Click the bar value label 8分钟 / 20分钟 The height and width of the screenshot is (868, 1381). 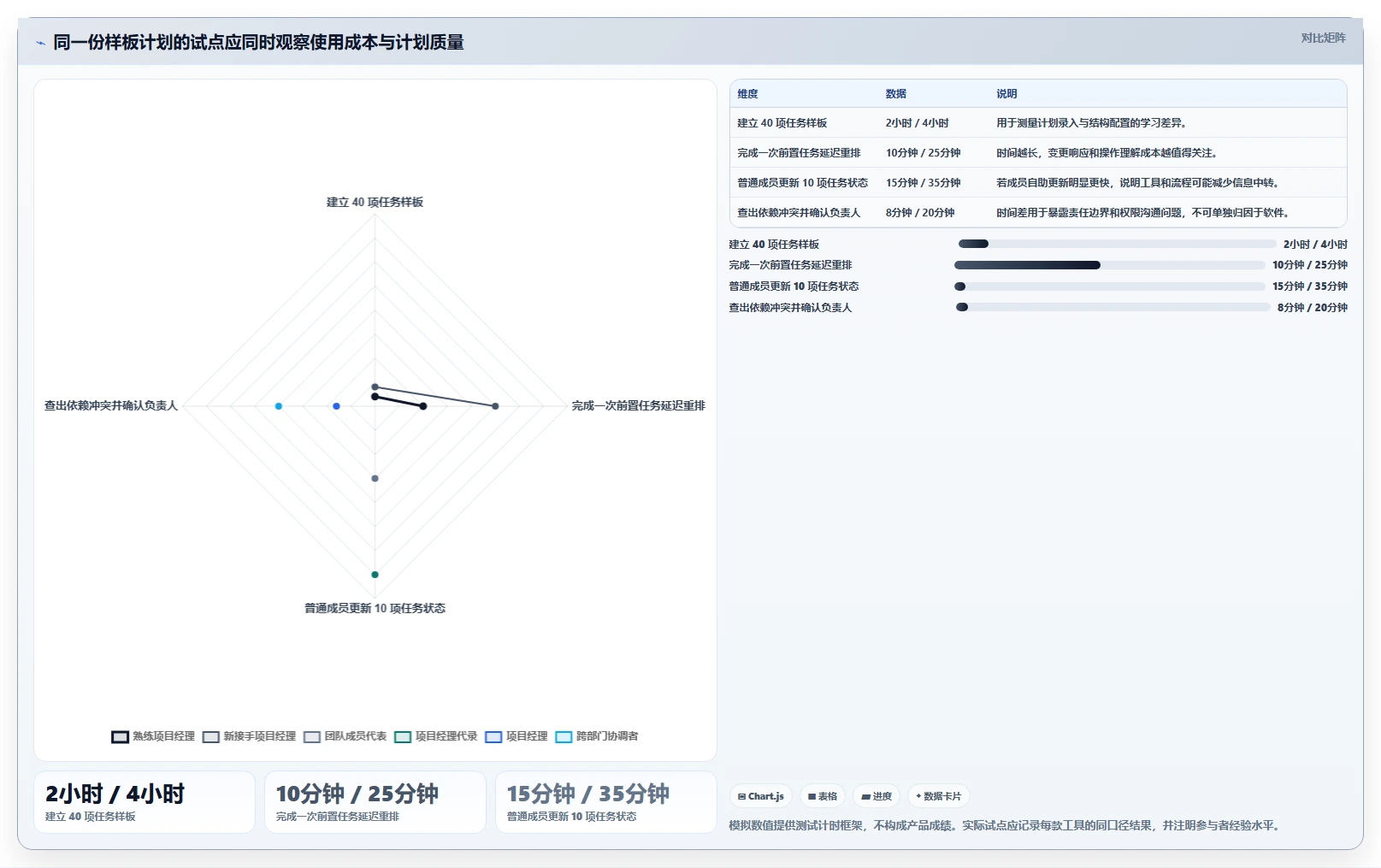(1312, 308)
